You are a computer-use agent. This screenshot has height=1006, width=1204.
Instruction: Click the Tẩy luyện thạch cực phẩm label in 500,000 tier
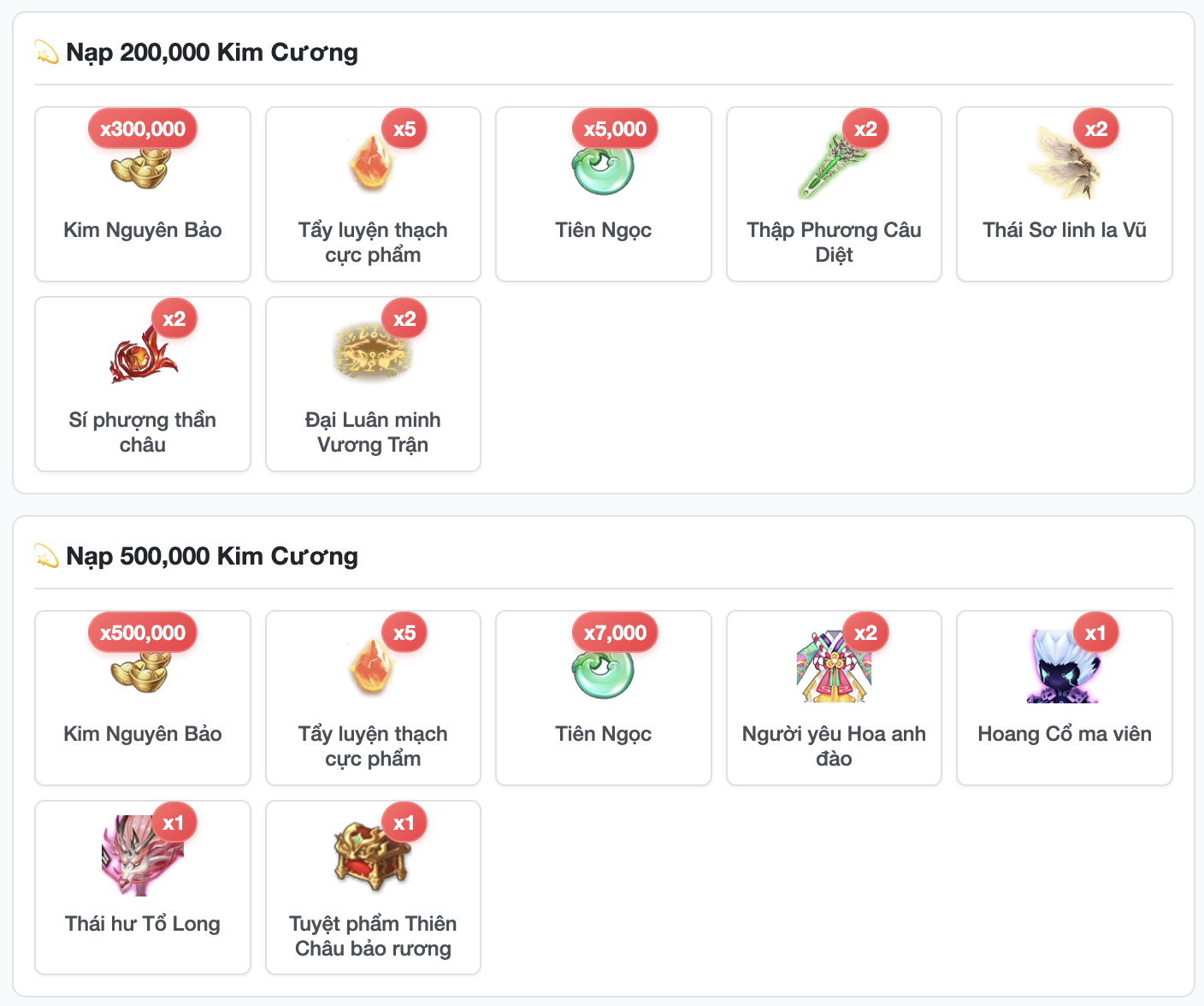tap(373, 746)
